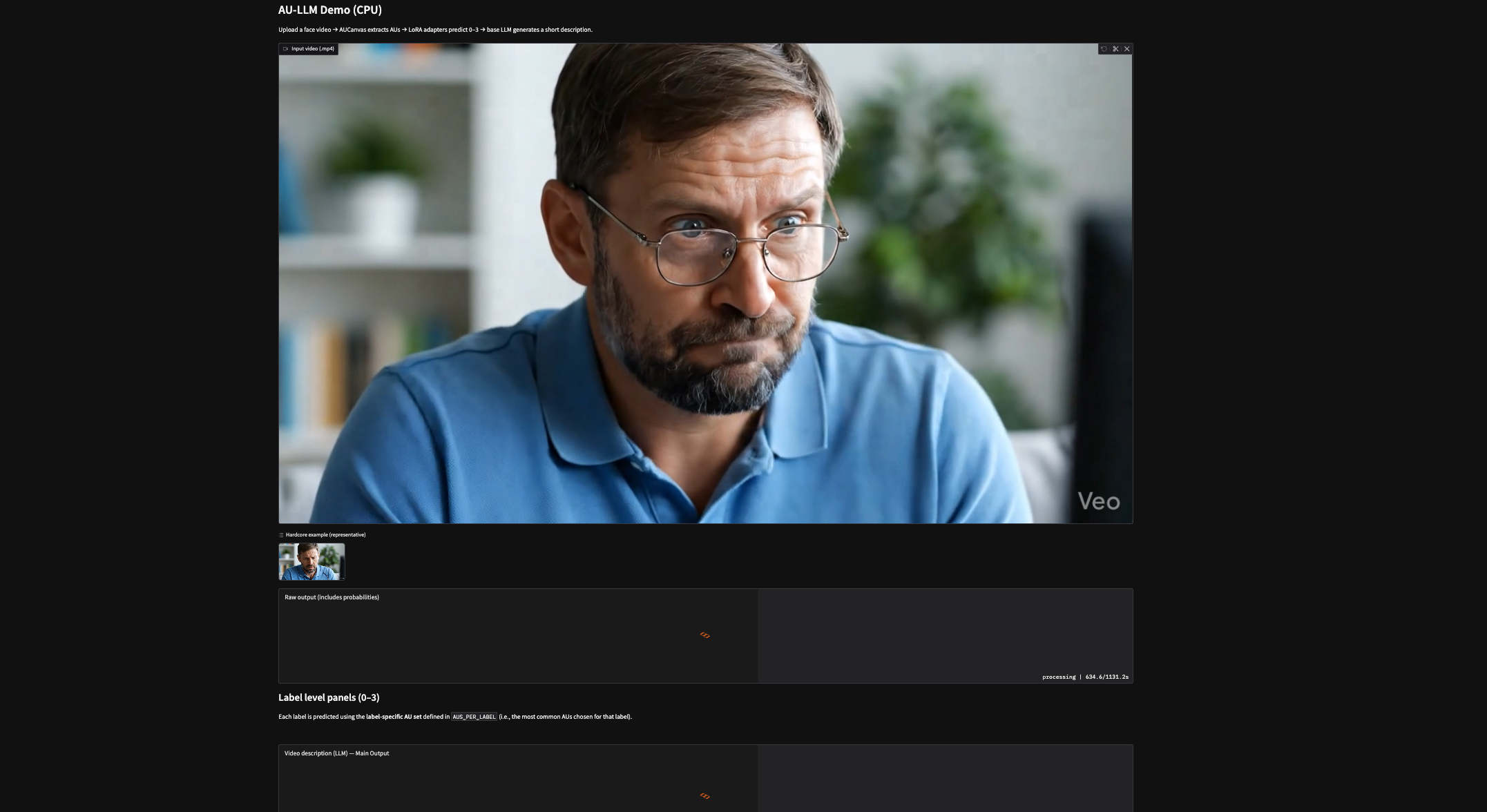Click the orange spinner in Video description
The image size is (1487, 812).
[704, 796]
